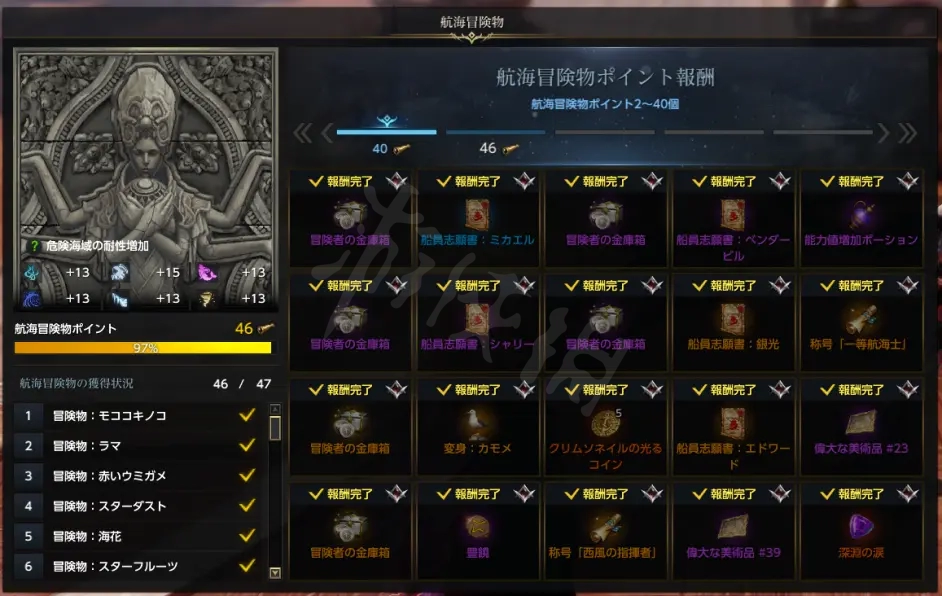Click the yellow 97% progress bar
Viewport: 942px width, 596px height.
(143, 347)
